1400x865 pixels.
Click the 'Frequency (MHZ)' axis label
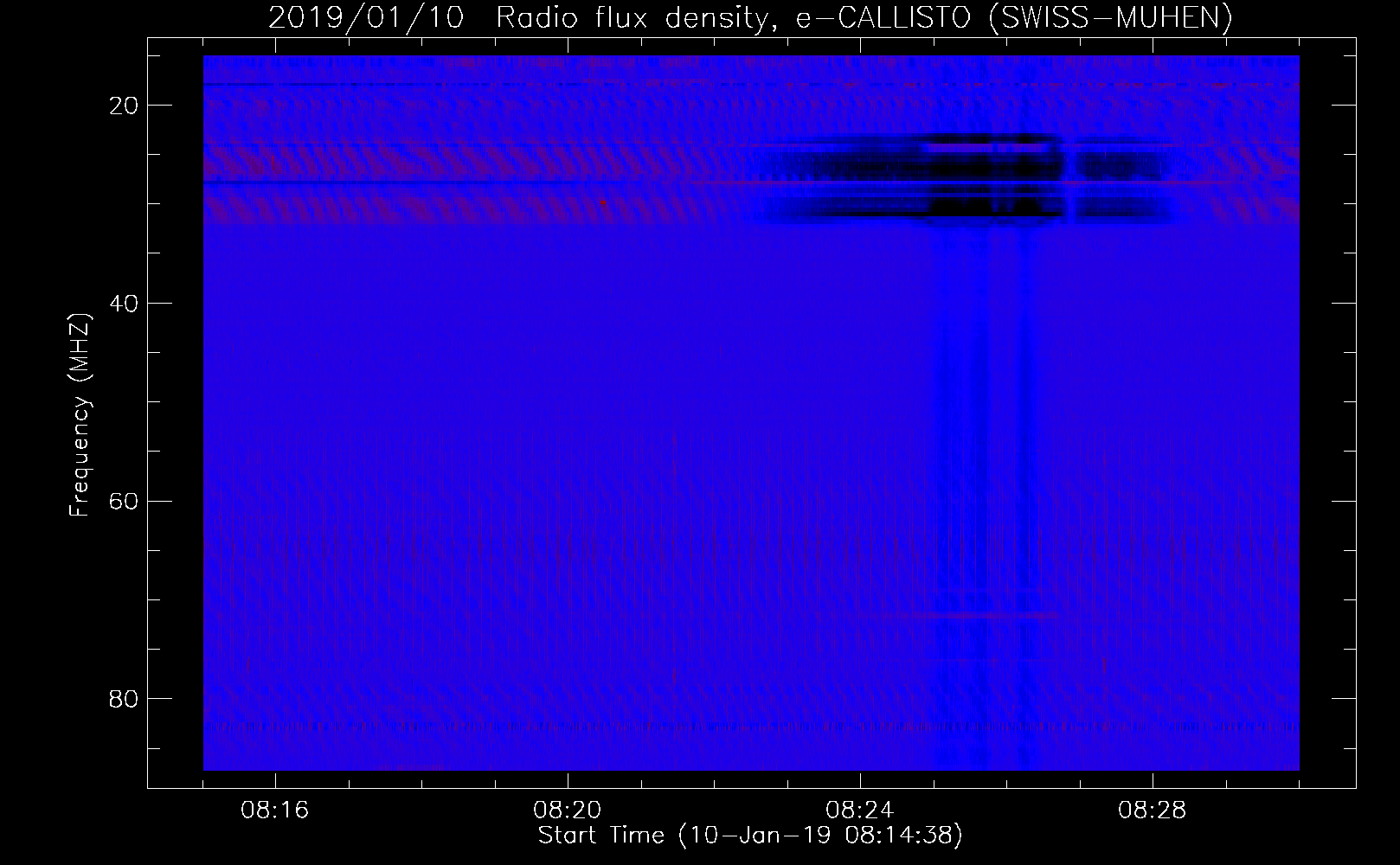(80, 415)
